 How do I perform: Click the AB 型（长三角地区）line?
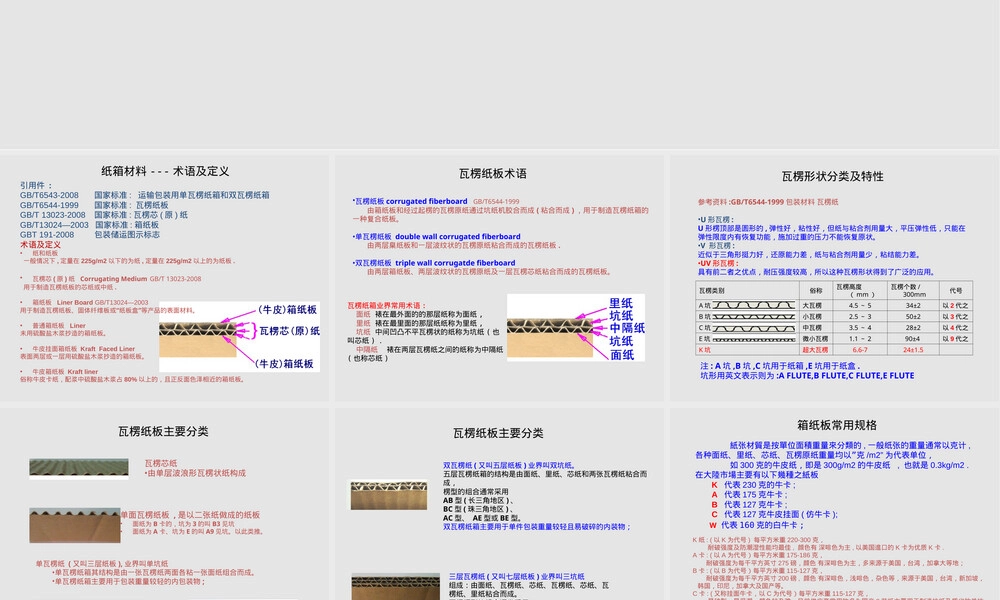tap(478, 501)
